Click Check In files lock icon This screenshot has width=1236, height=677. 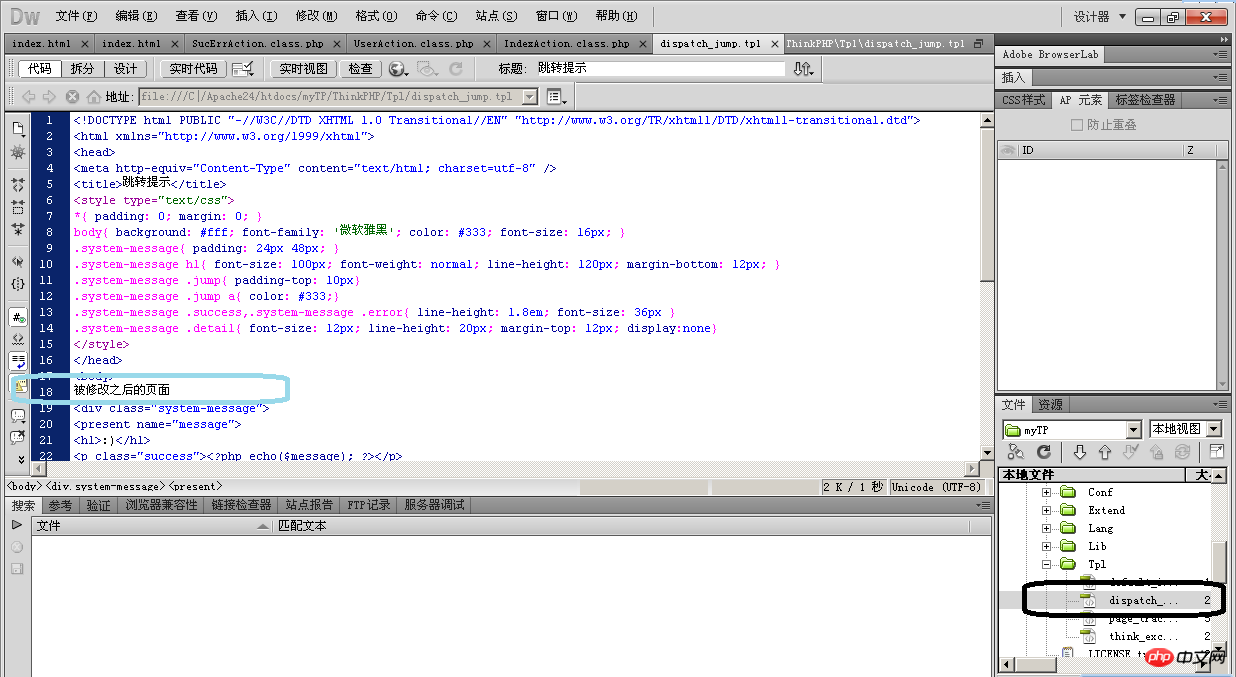pyautogui.click(x=1157, y=452)
